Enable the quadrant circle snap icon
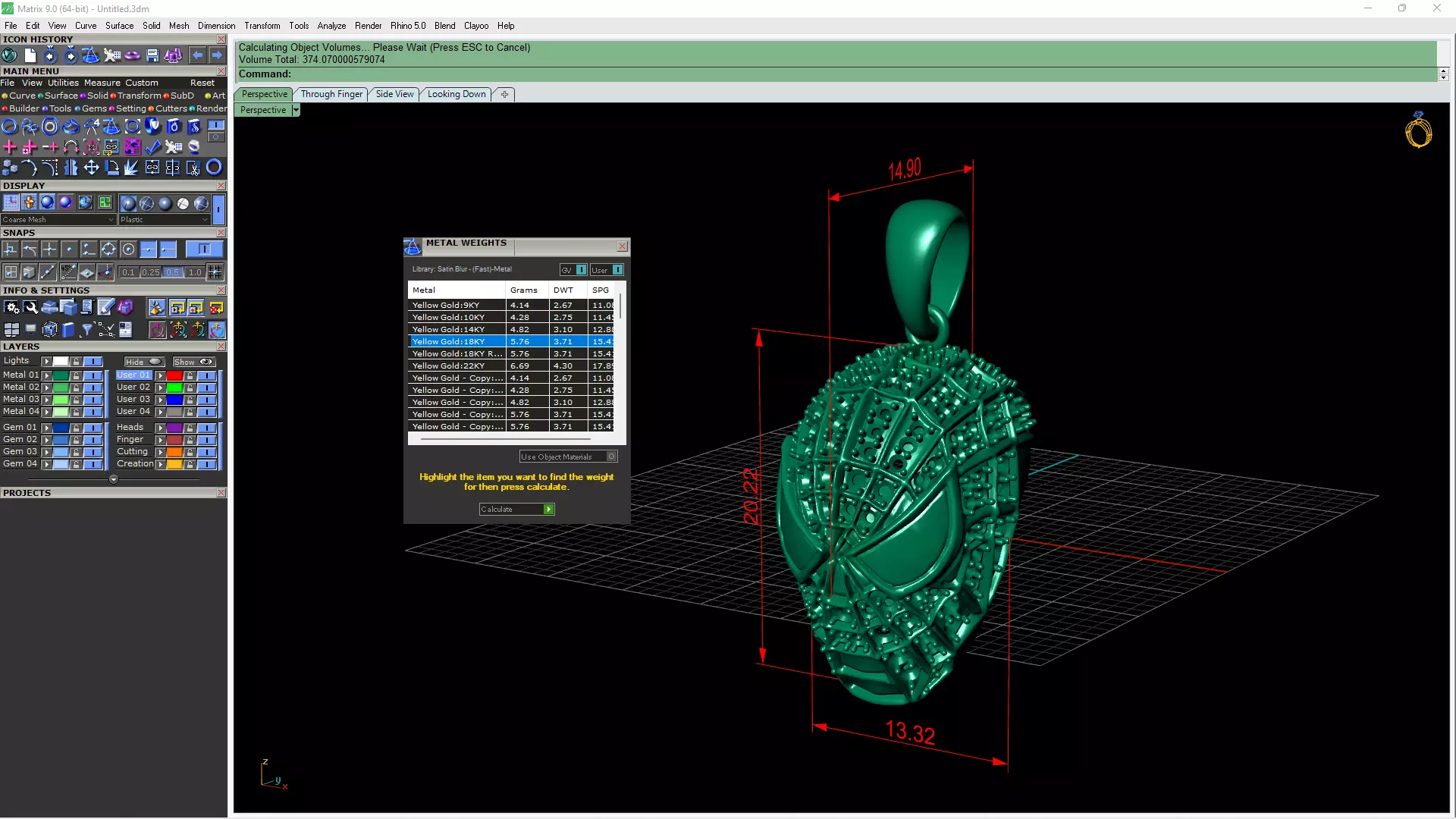Screen dimensions: 1456x819 pyautogui.click(x=108, y=249)
